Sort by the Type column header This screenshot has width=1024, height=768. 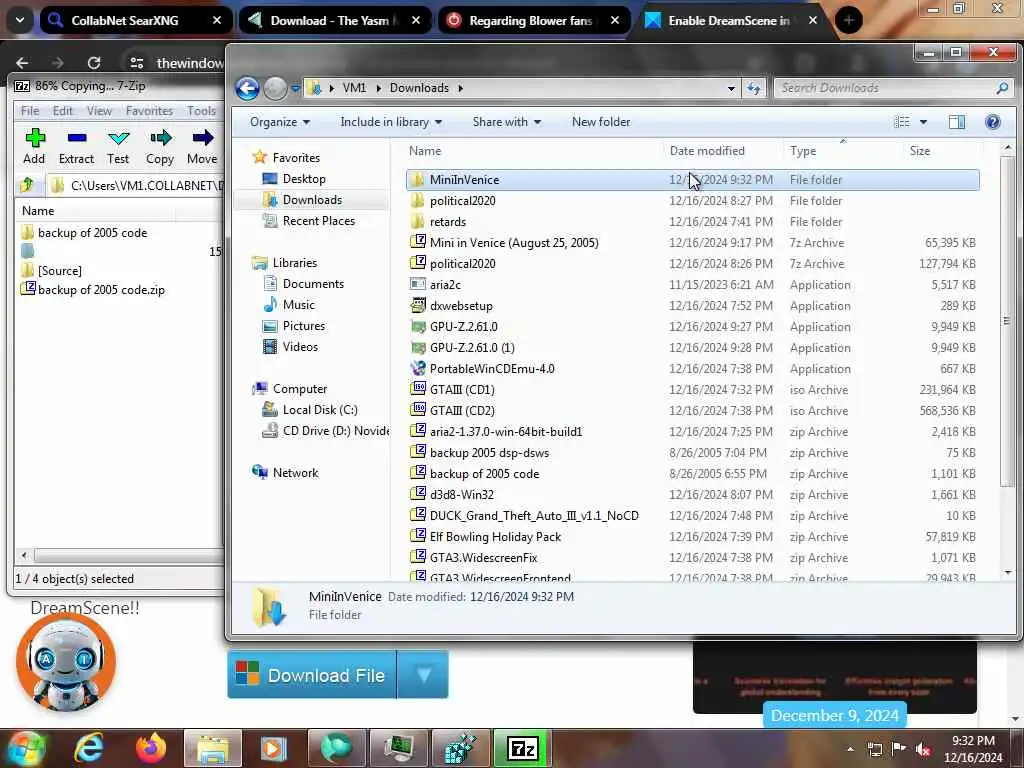pyautogui.click(x=803, y=151)
